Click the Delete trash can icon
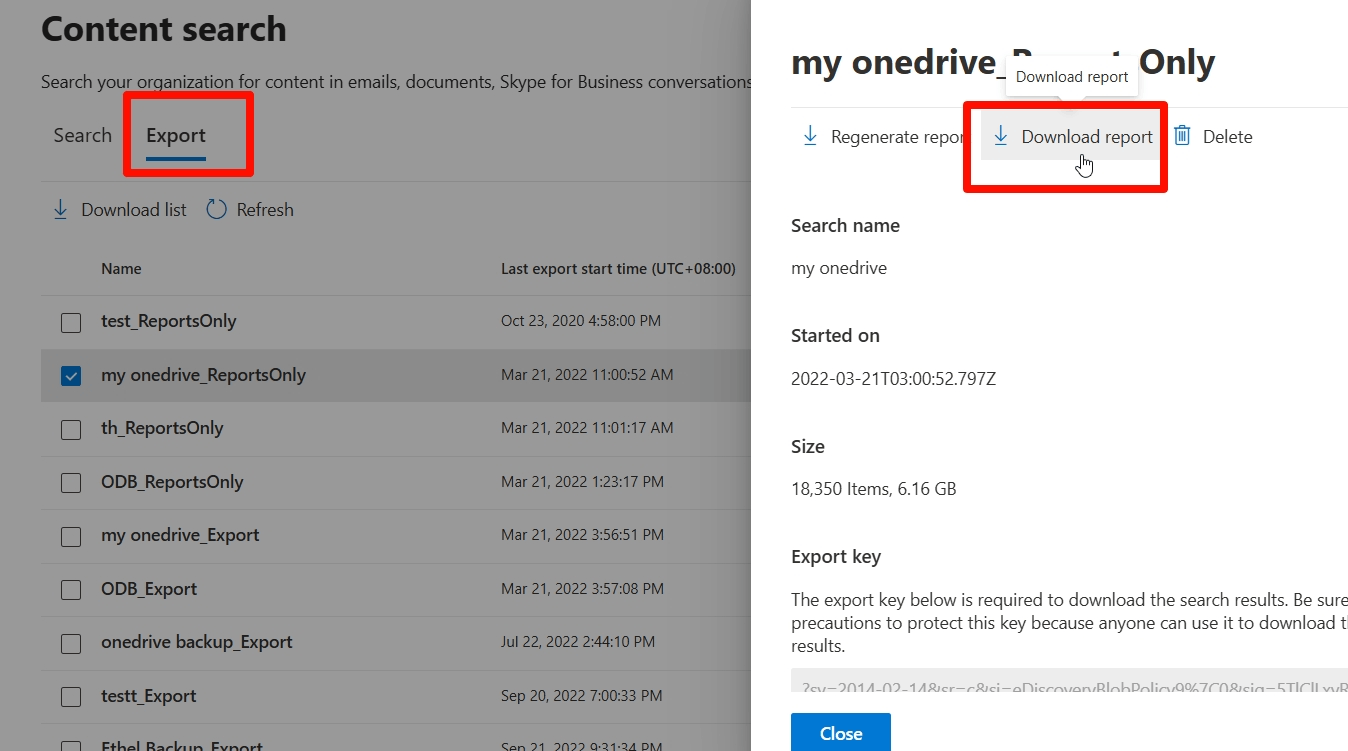This screenshot has width=1348, height=751. [1182, 136]
